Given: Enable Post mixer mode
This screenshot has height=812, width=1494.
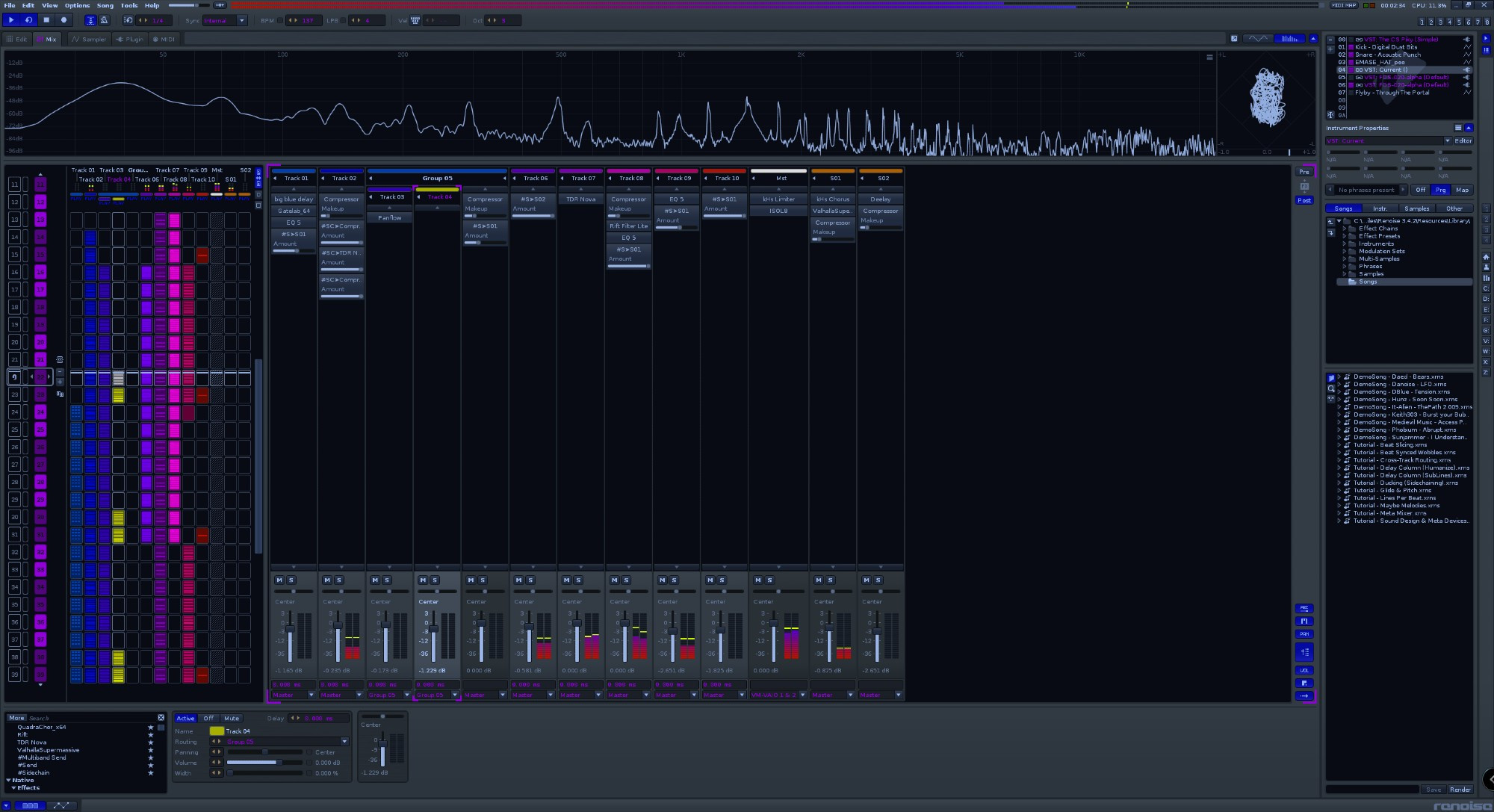Looking at the screenshot, I should (1304, 200).
